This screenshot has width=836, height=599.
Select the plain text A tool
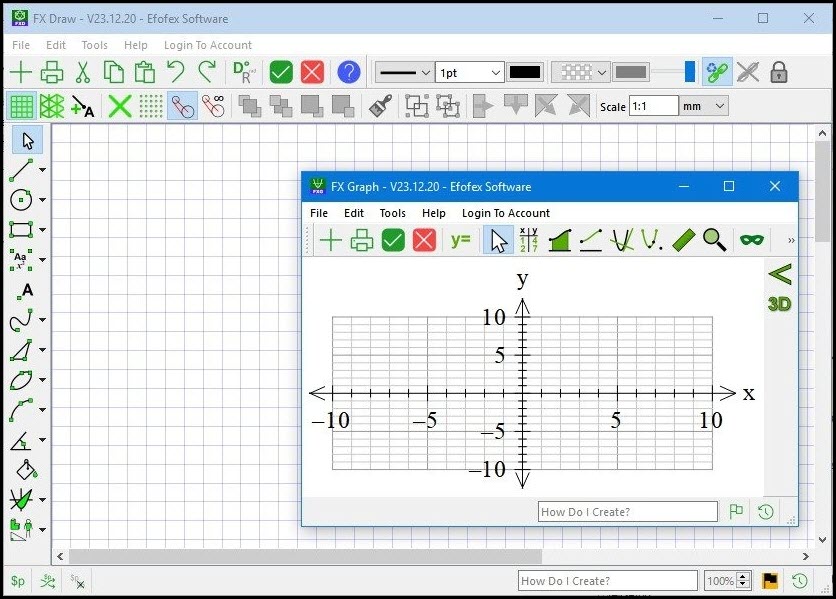point(26,291)
